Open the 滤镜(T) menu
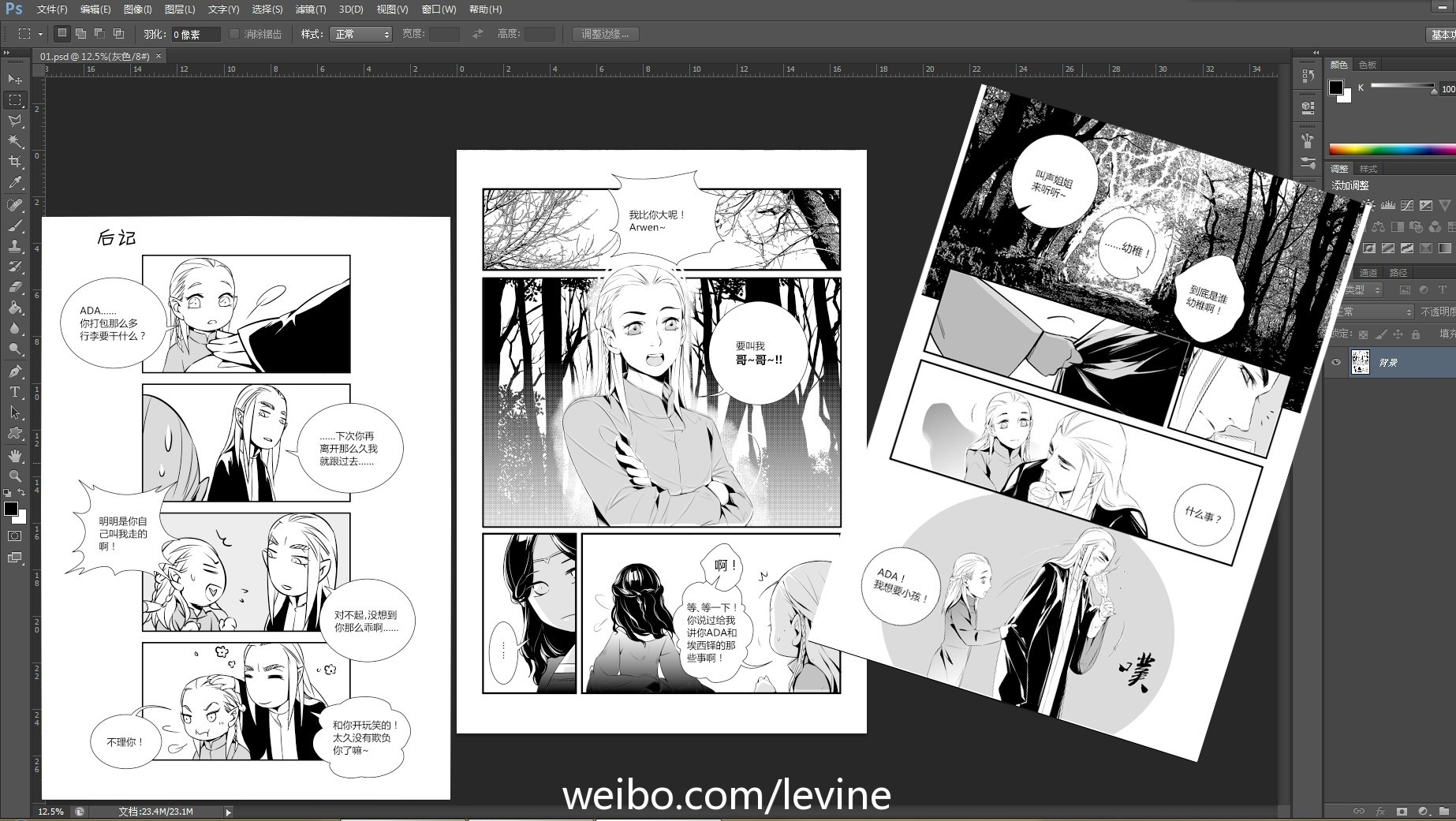Screen dimensions: 1456x821 pyautogui.click(x=311, y=9)
